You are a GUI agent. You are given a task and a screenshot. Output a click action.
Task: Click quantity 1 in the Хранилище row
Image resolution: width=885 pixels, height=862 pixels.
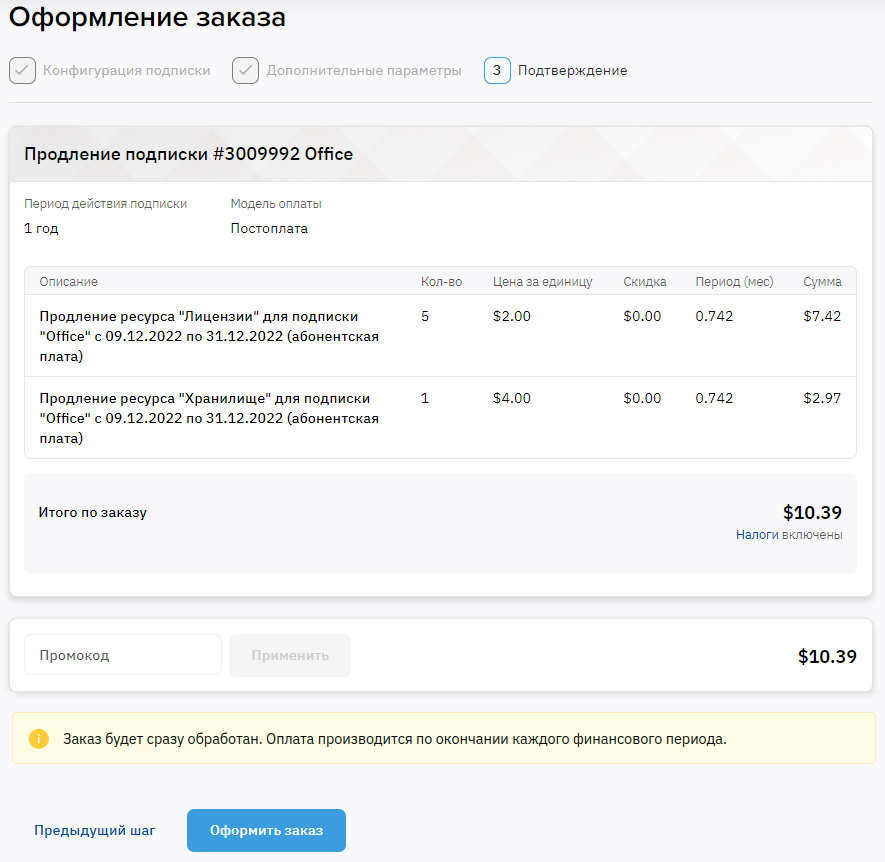point(425,398)
